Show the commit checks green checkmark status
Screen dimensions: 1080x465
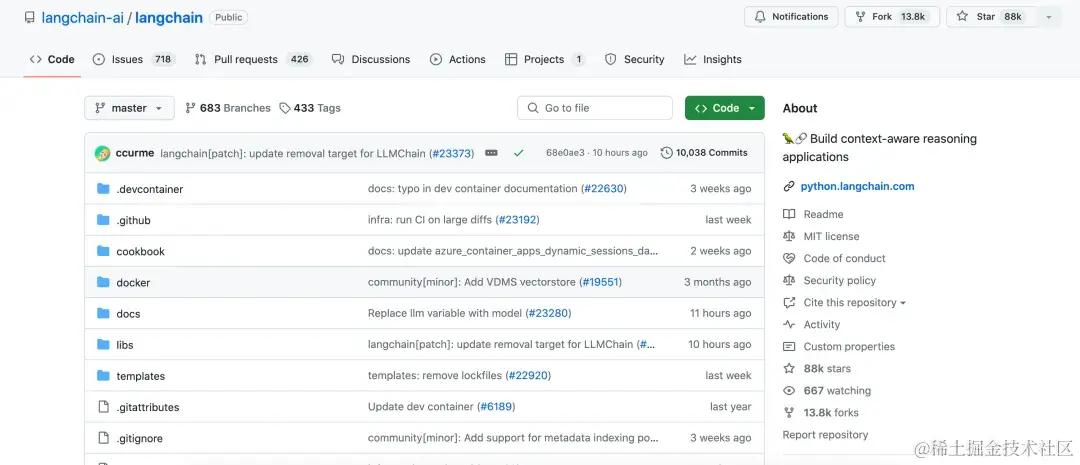(x=519, y=153)
